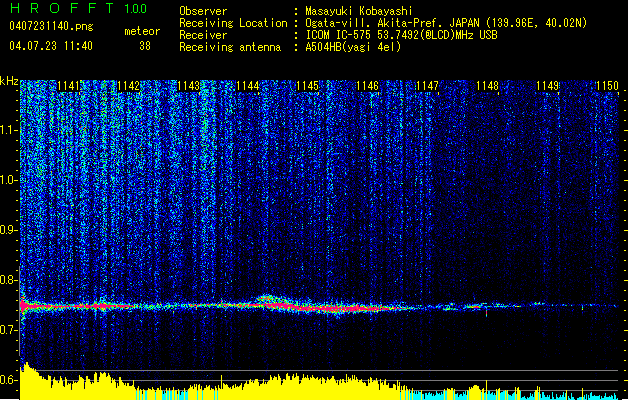The height and width of the screenshot is (400, 629).
Task: Select the file name 0407231140.png
Action: pyautogui.click(x=51, y=26)
